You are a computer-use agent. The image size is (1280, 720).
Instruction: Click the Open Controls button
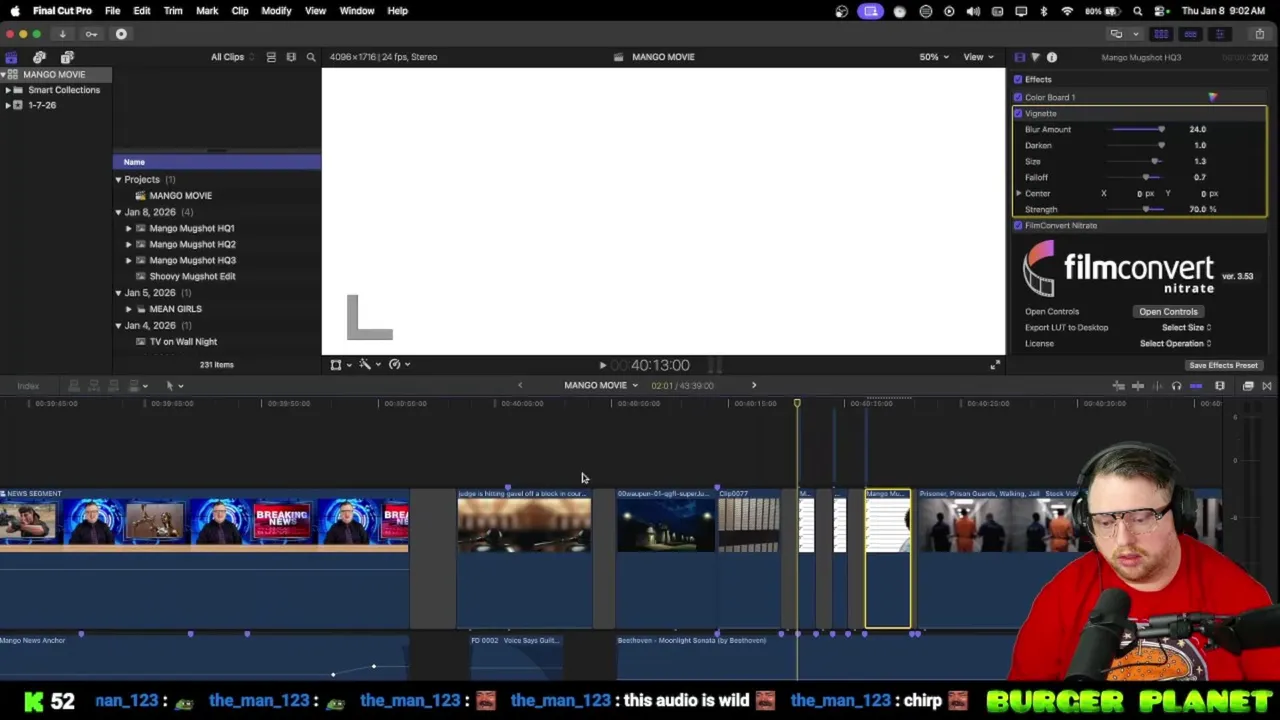pyautogui.click(x=1168, y=311)
